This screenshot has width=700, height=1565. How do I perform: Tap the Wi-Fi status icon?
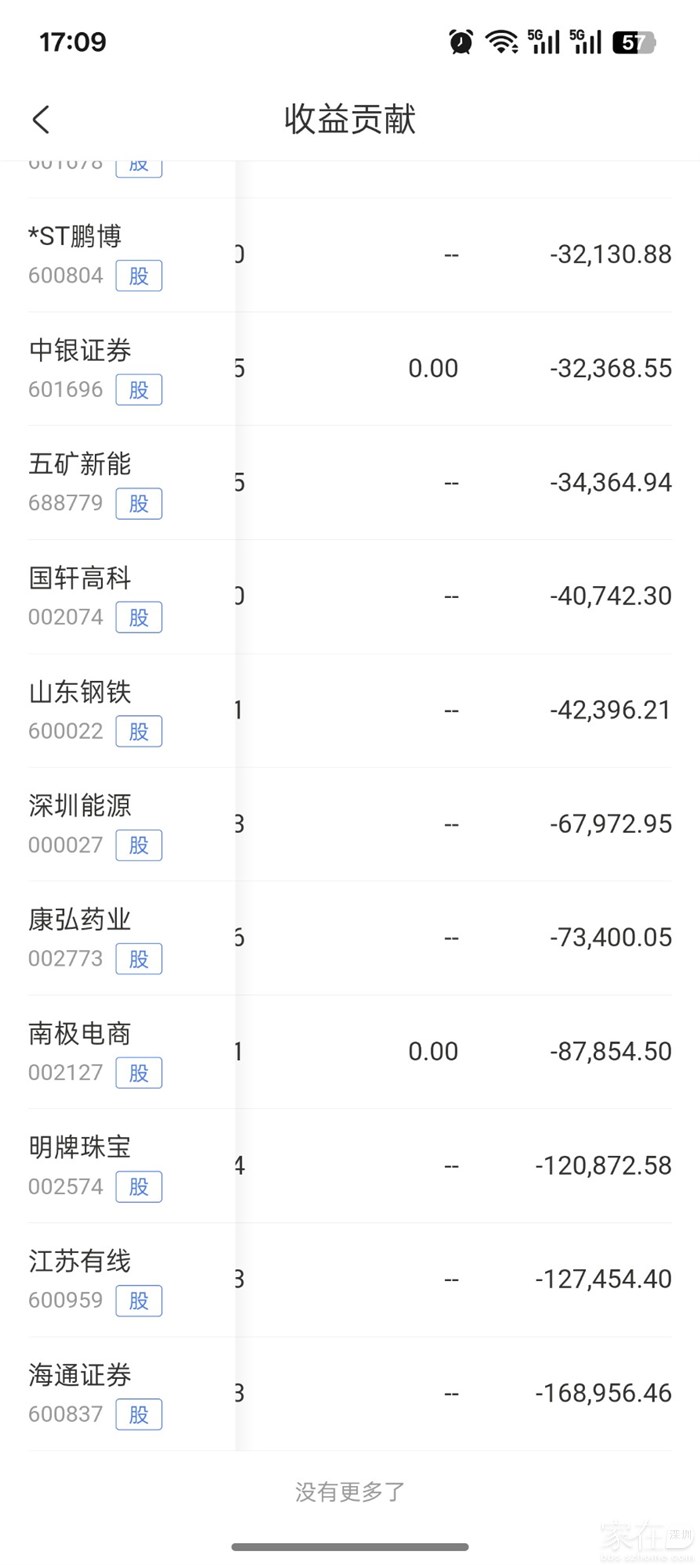click(500, 41)
